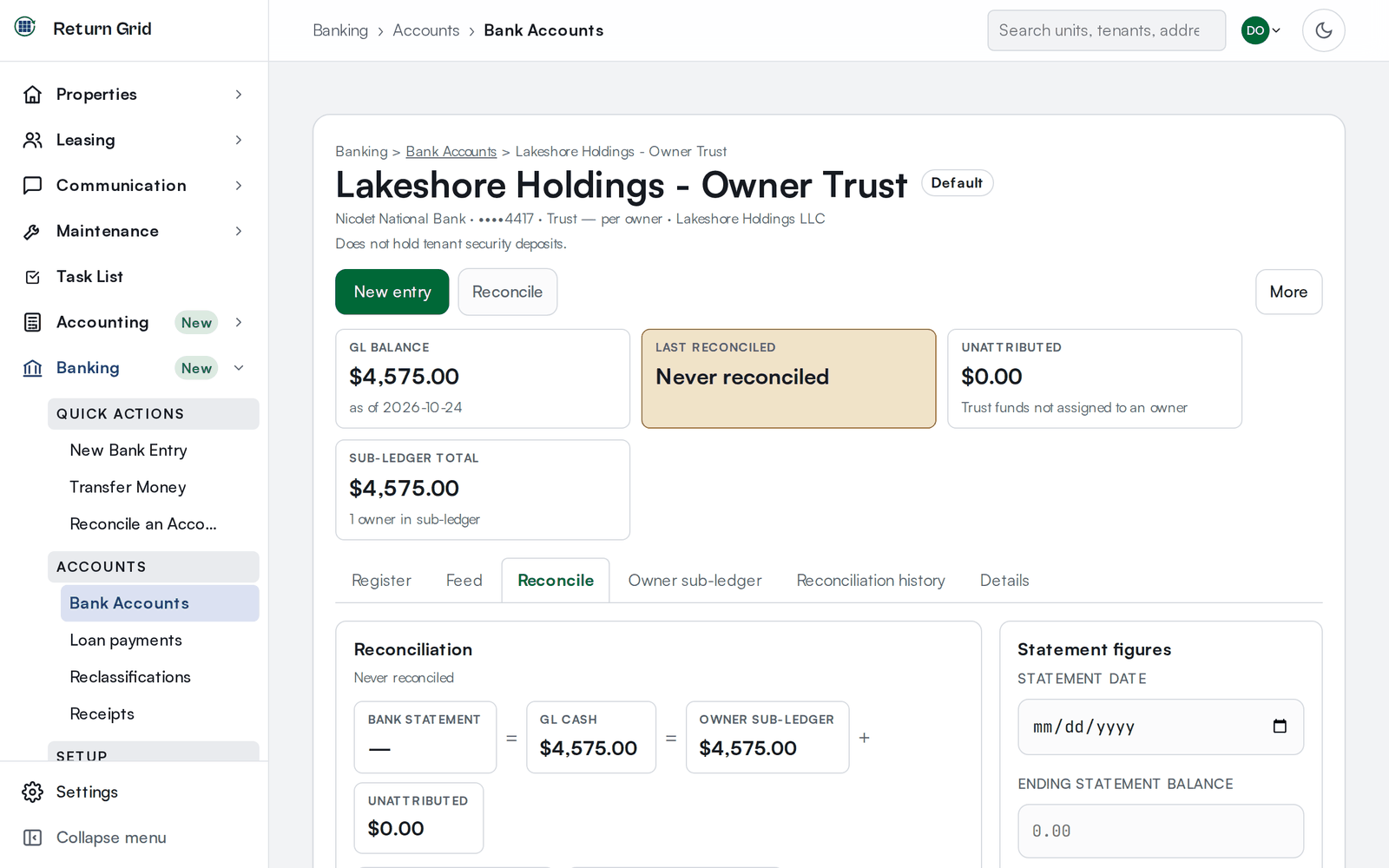Click the Settings gear icon

pos(32,792)
